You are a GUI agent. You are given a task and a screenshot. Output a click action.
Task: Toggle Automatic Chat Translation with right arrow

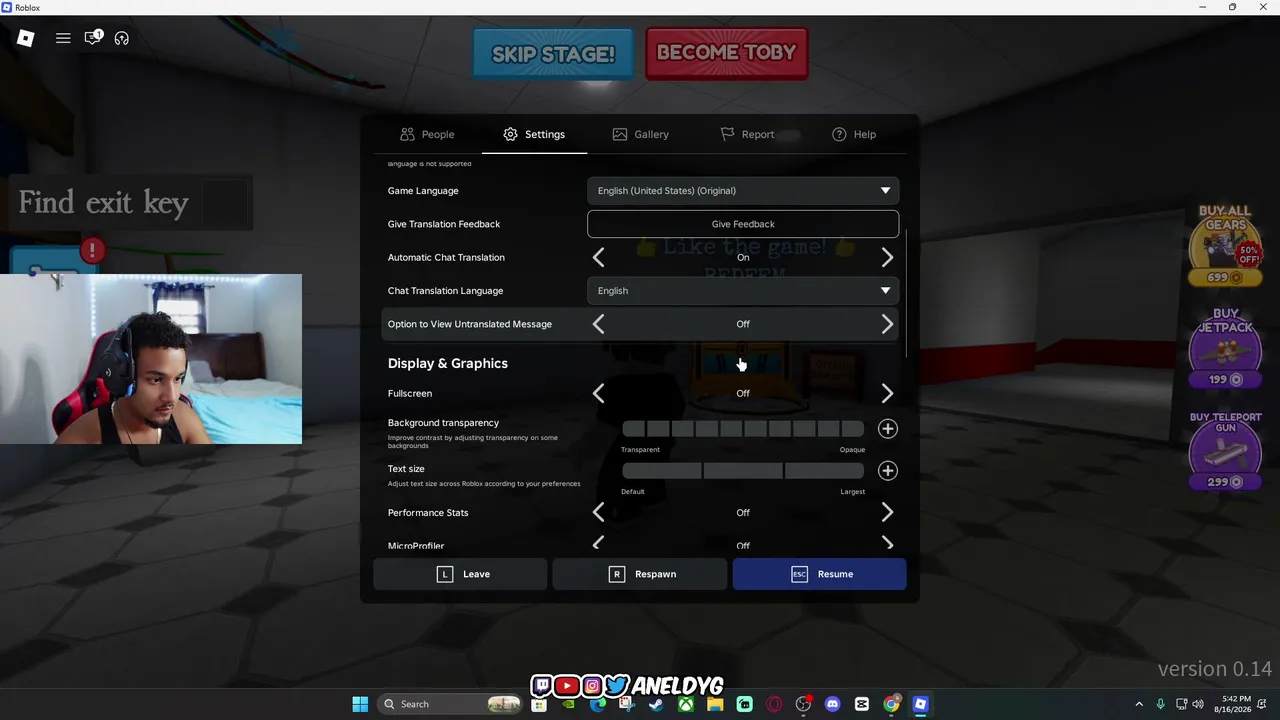887,258
